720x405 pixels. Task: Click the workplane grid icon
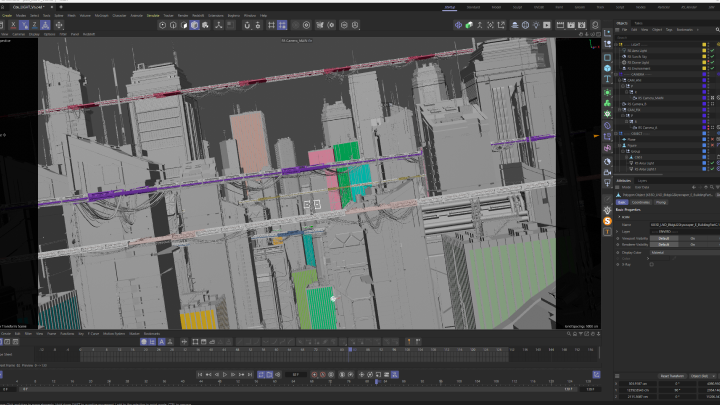click(x=271, y=25)
